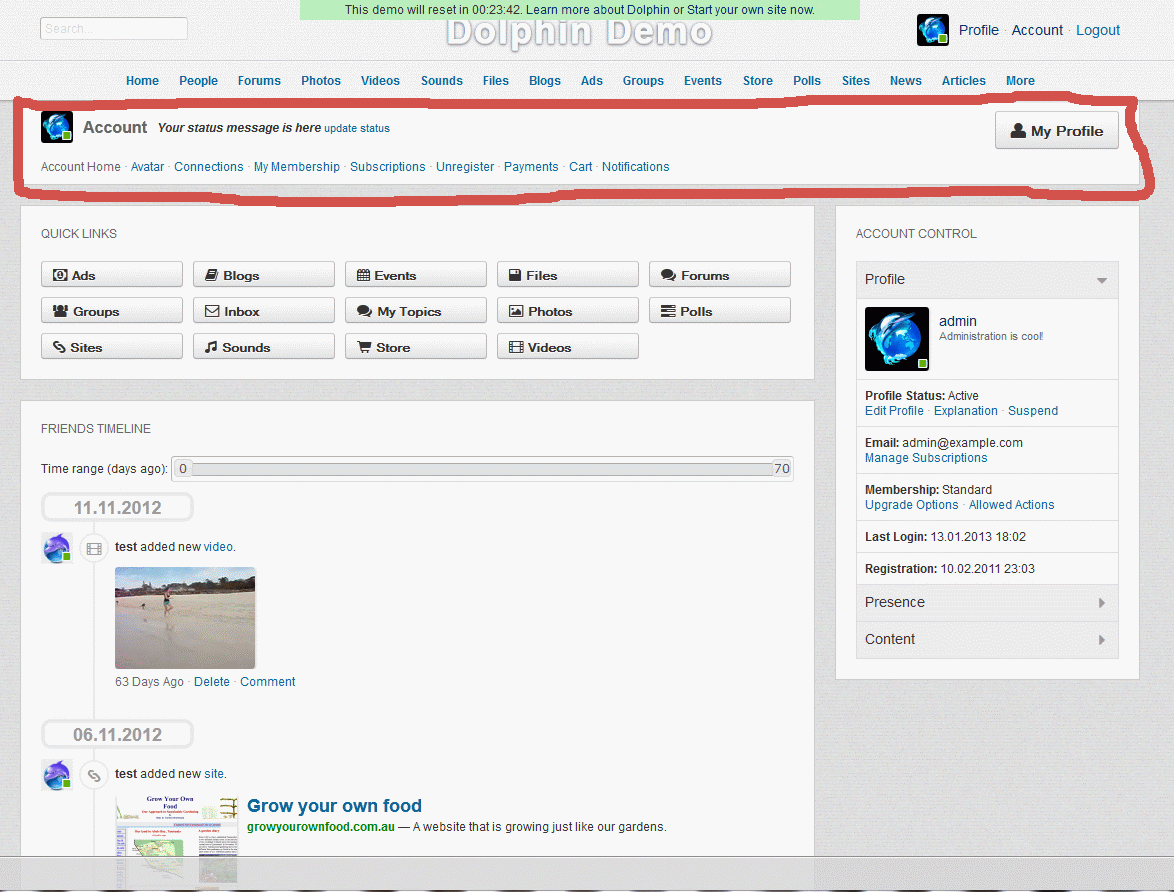Click the account avatar next to Account heading
1174x892 pixels.
click(x=57, y=127)
